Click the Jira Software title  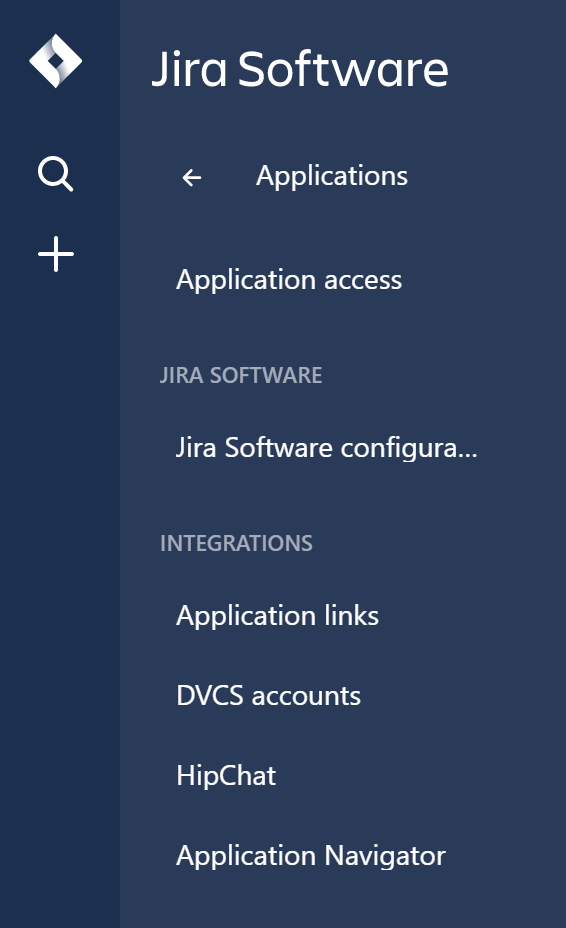[x=300, y=69]
